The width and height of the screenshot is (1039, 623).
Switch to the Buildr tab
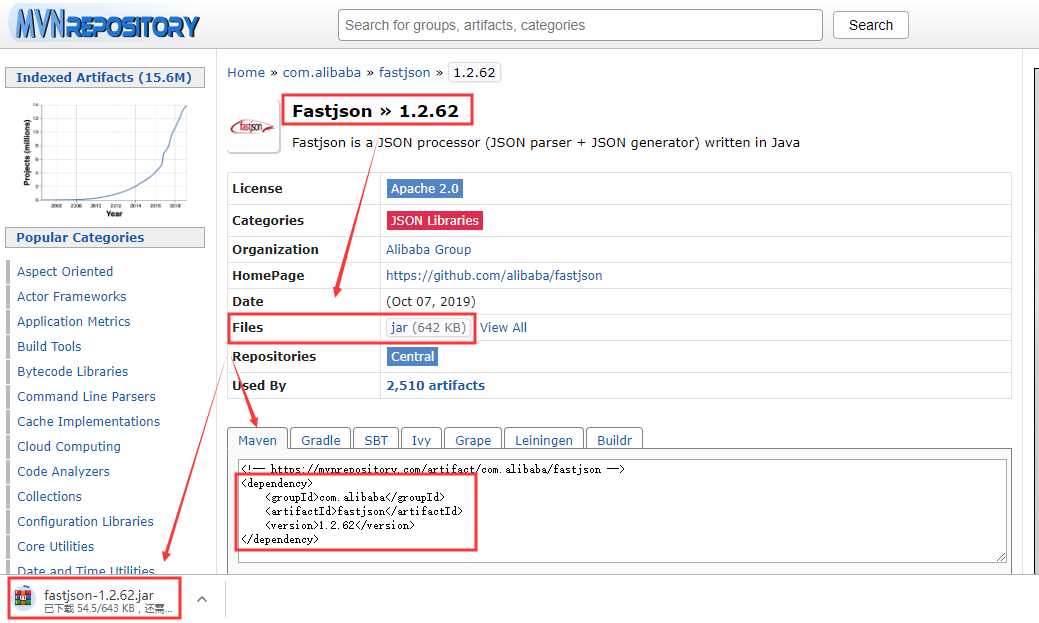[x=614, y=439]
